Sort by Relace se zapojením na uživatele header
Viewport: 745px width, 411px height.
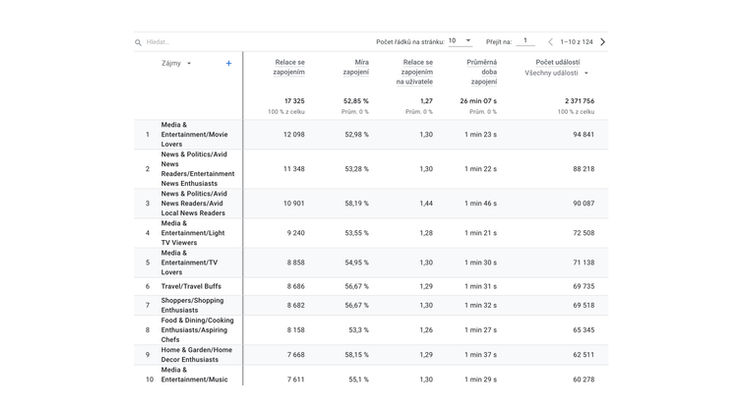coord(415,72)
